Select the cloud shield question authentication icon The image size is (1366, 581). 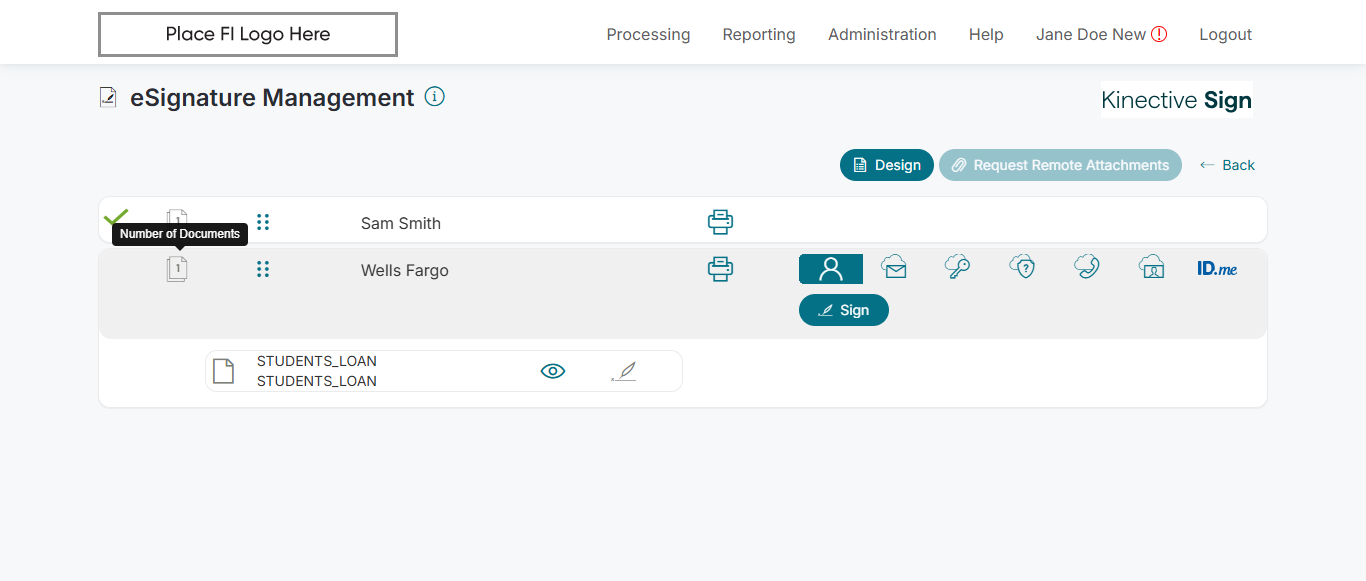click(1022, 268)
